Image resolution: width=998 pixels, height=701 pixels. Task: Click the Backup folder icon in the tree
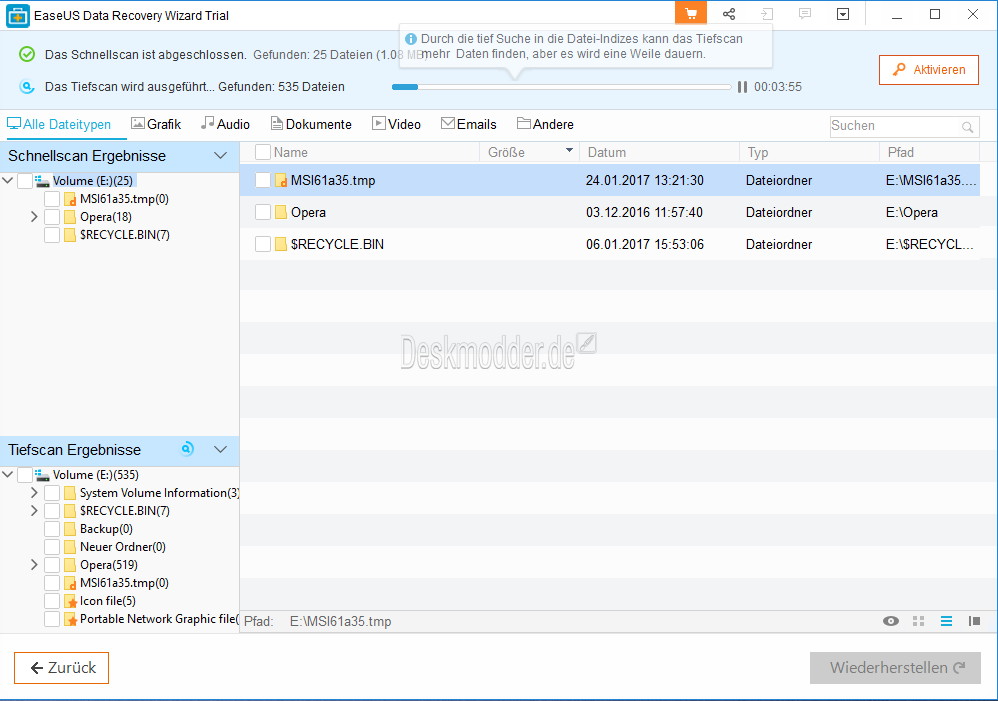click(x=71, y=529)
